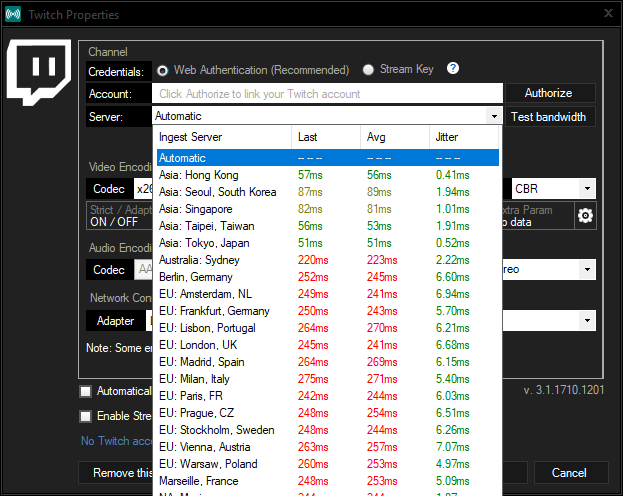Click the Twitch logo icon
This screenshot has width=623, height=496.
39,72
